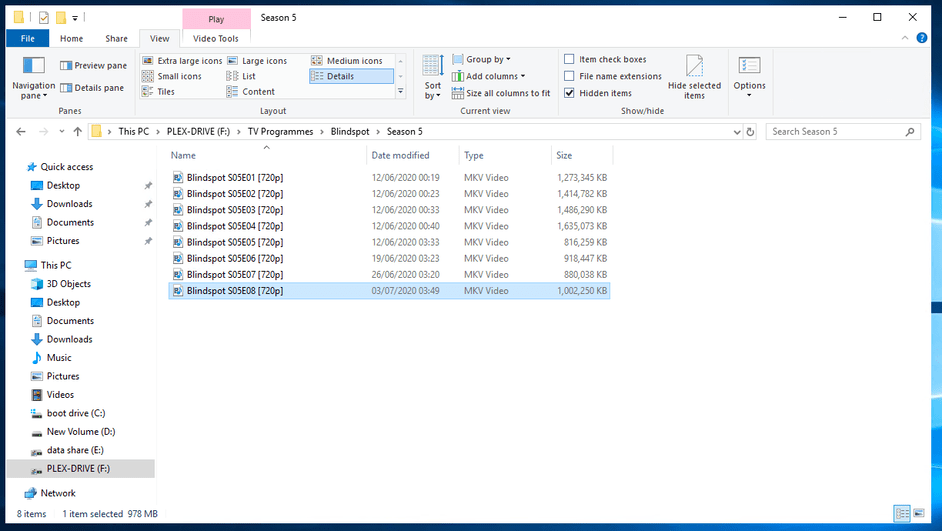Select the View ribbon tab
The height and width of the screenshot is (531, 942).
(159, 38)
